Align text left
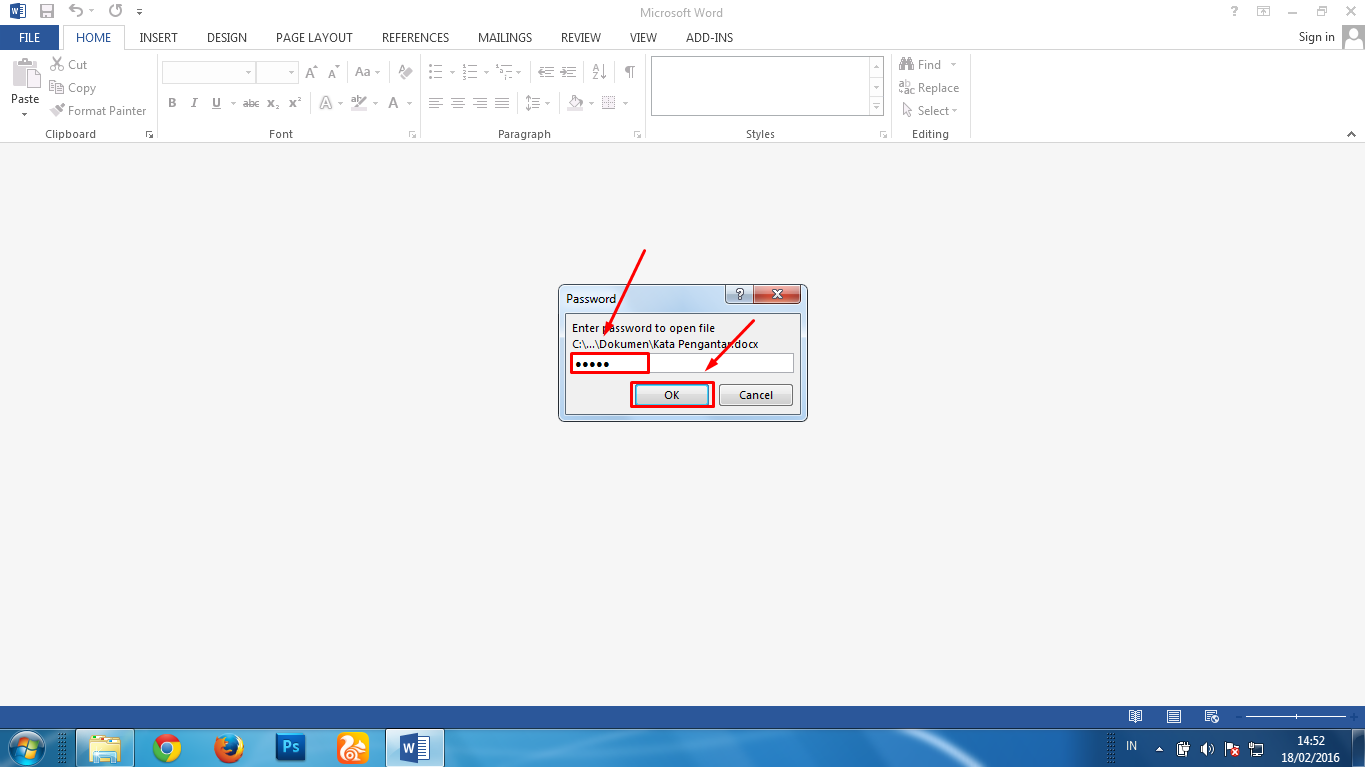This screenshot has width=1365, height=767. [436, 103]
